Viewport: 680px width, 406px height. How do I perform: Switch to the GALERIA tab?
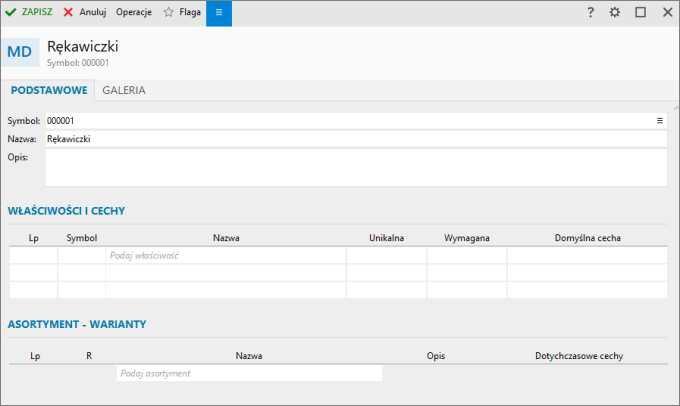pos(124,90)
